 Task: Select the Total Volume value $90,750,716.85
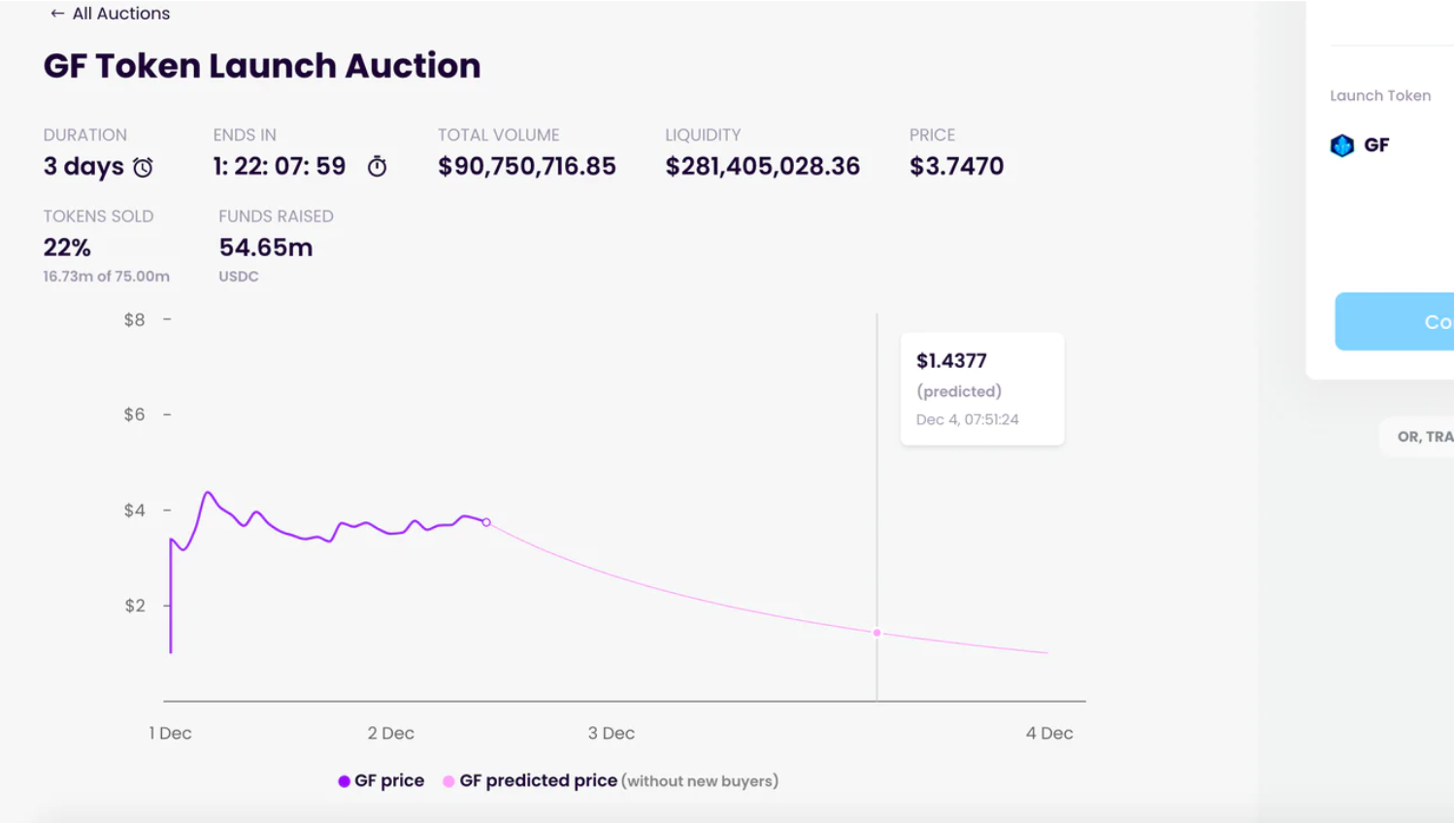tap(526, 167)
